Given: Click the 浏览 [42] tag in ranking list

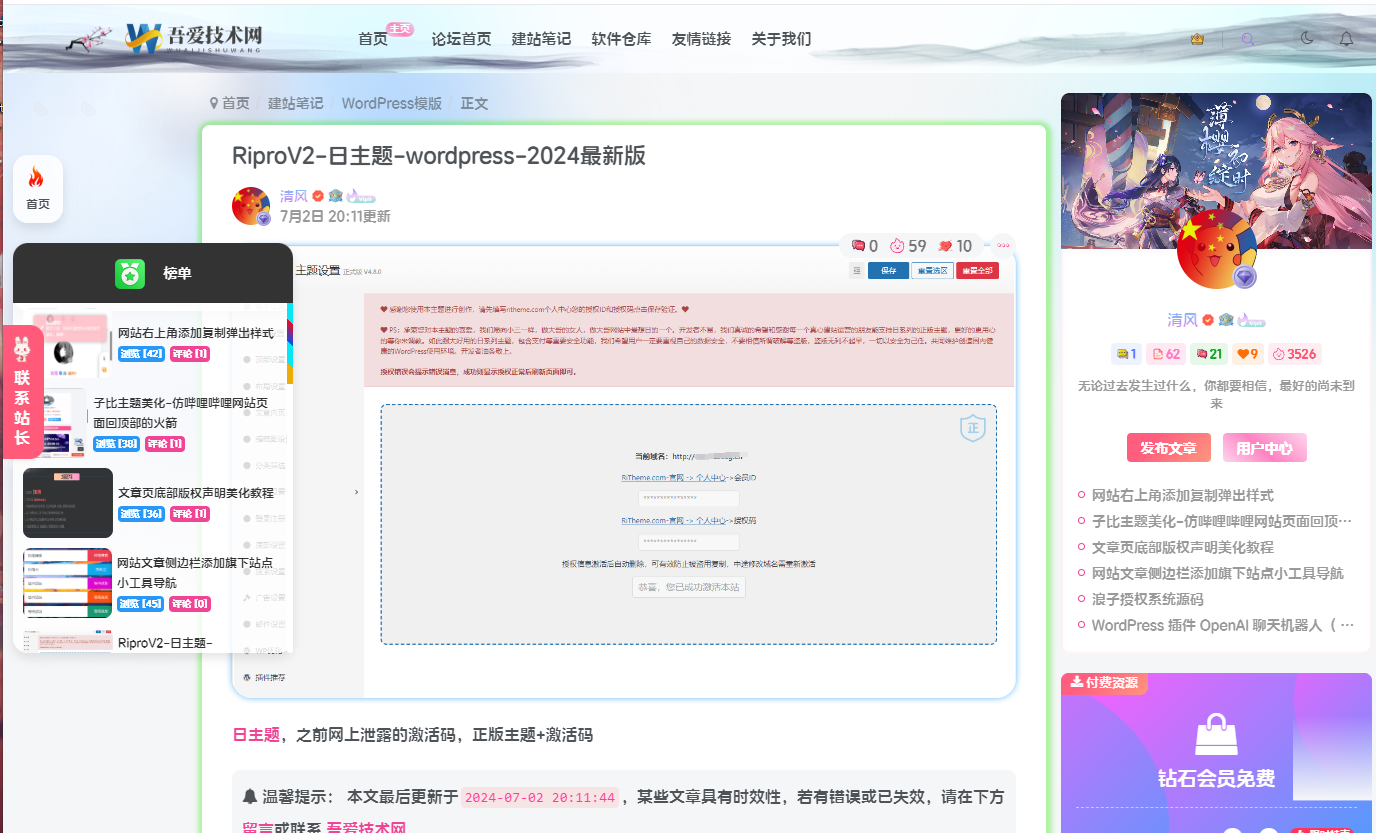Looking at the screenshot, I should (x=142, y=354).
